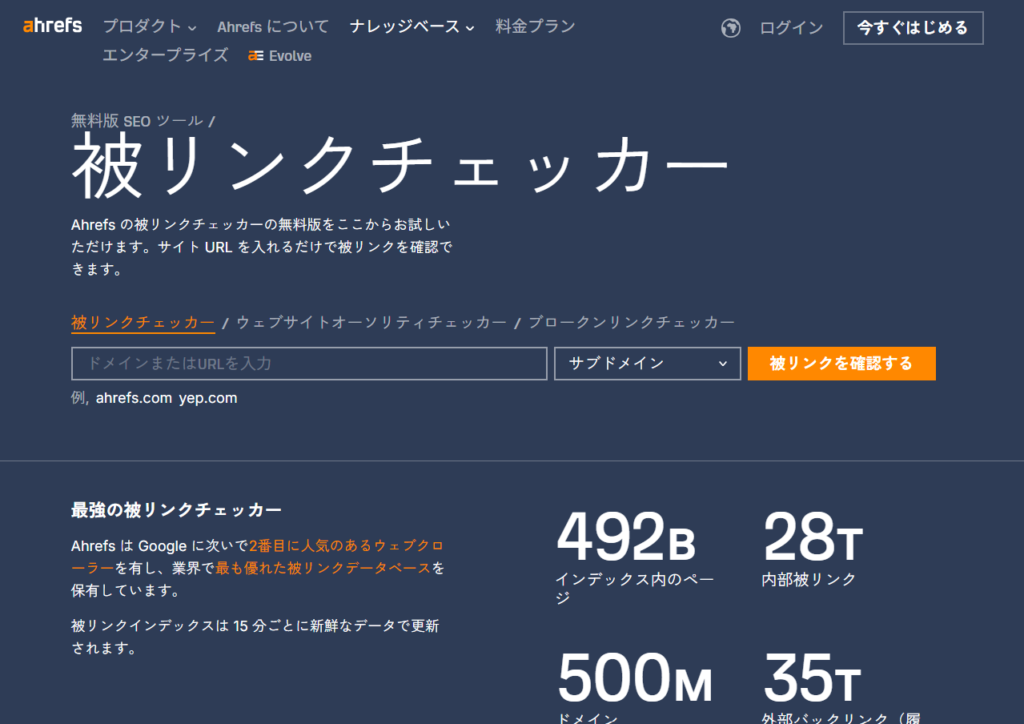
Task: Click the 内部被リンク label
Action: click(808, 579)
